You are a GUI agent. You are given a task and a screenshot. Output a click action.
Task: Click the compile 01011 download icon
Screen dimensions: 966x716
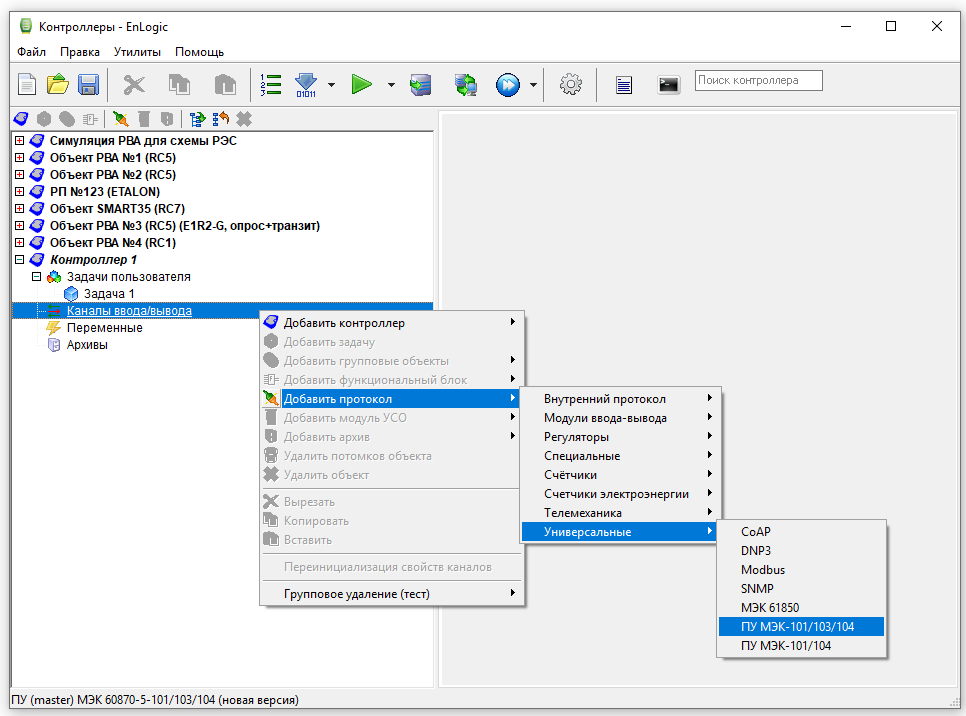(306, 85)
